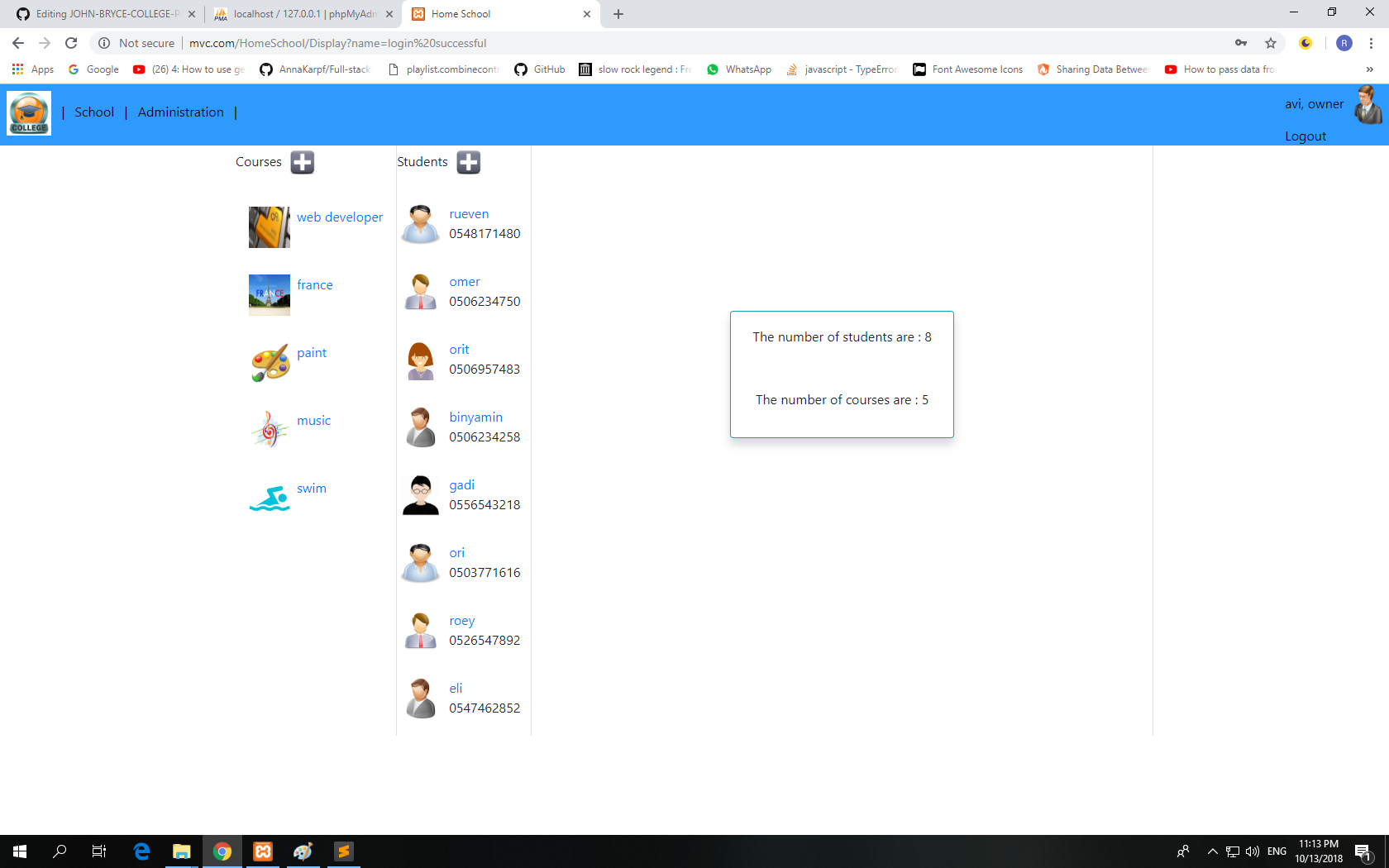
Task: Open the music course link
Action: 314,421
